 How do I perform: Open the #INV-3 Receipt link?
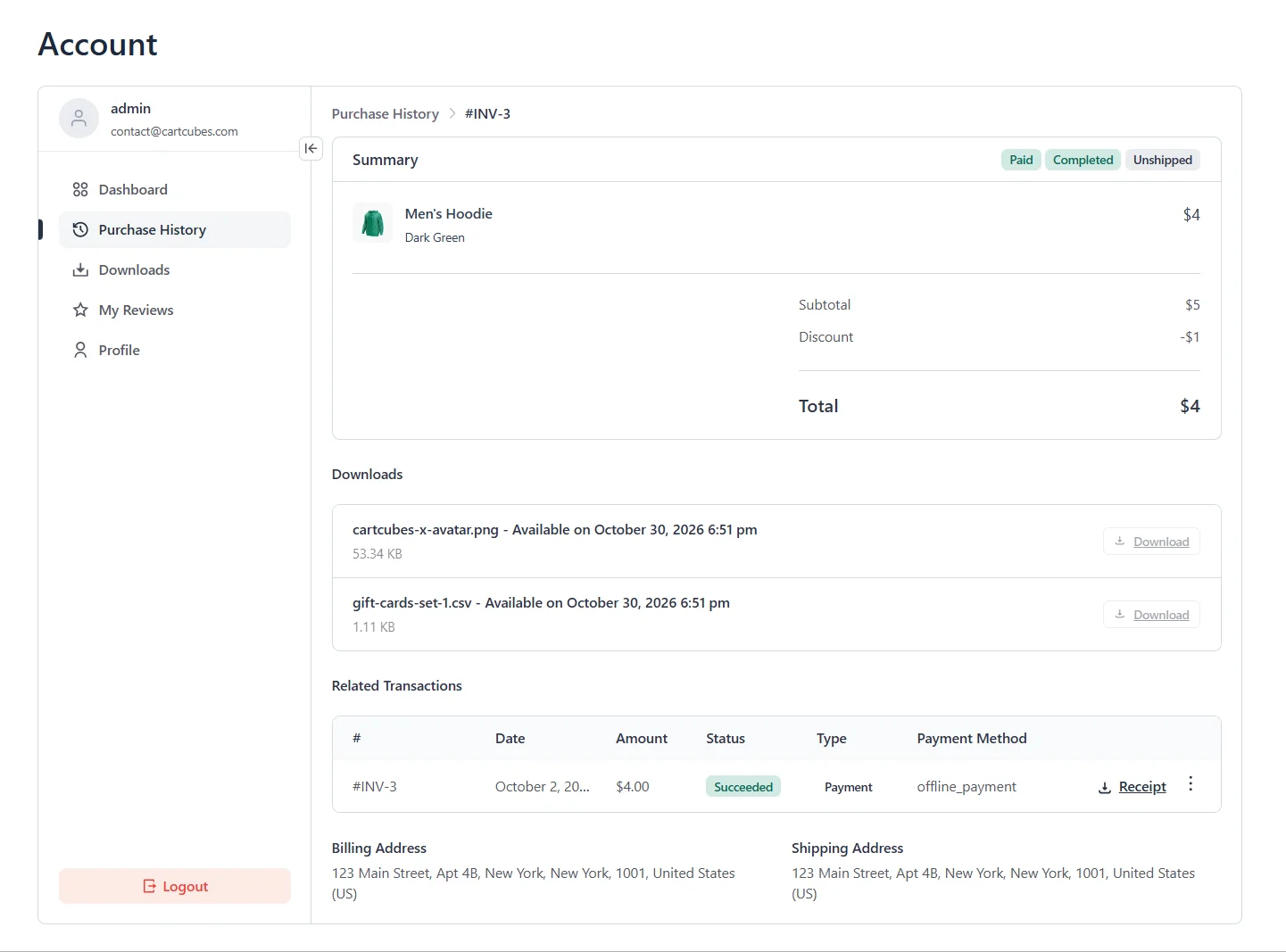pyautogui.click(x=1133, y=787)
